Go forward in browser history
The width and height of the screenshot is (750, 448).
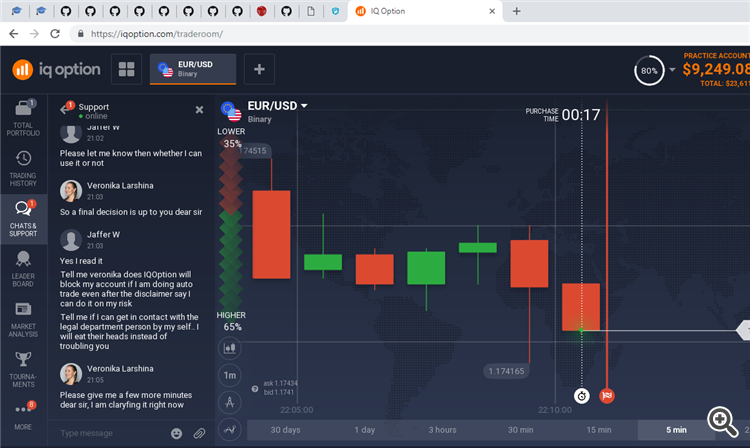(34, 34)
